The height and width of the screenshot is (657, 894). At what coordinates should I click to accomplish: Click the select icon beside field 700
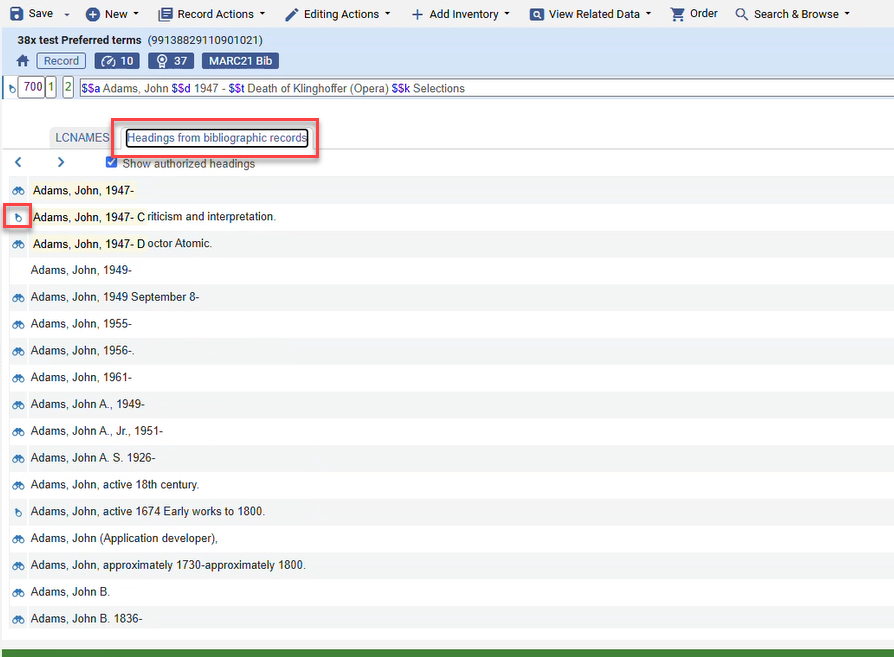pyautogui.click(x=11, y=88)
